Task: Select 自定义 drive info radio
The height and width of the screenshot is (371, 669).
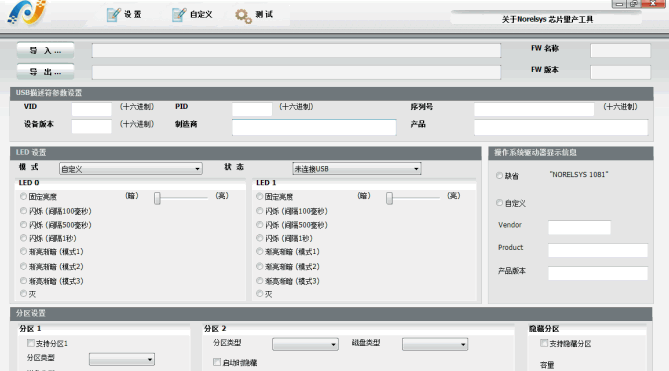Action: (x=499, y=203)
